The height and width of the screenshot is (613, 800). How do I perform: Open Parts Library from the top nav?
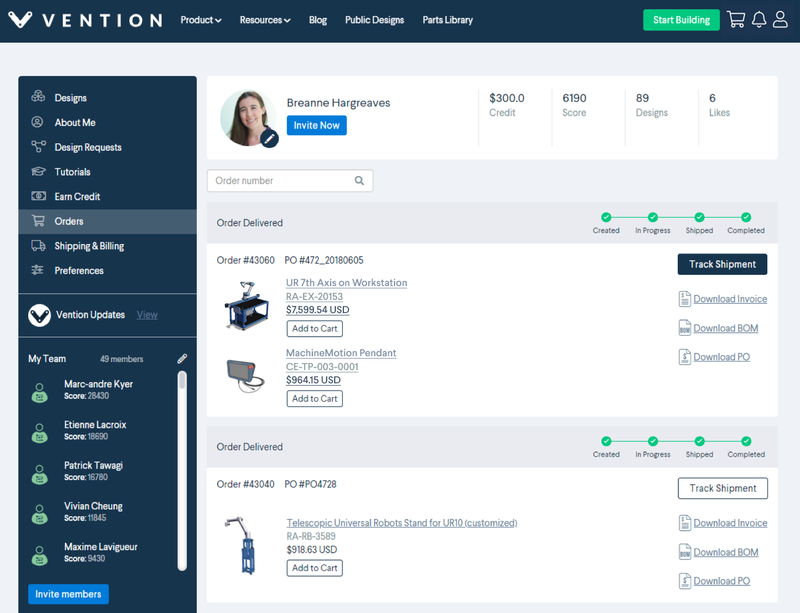447,20
